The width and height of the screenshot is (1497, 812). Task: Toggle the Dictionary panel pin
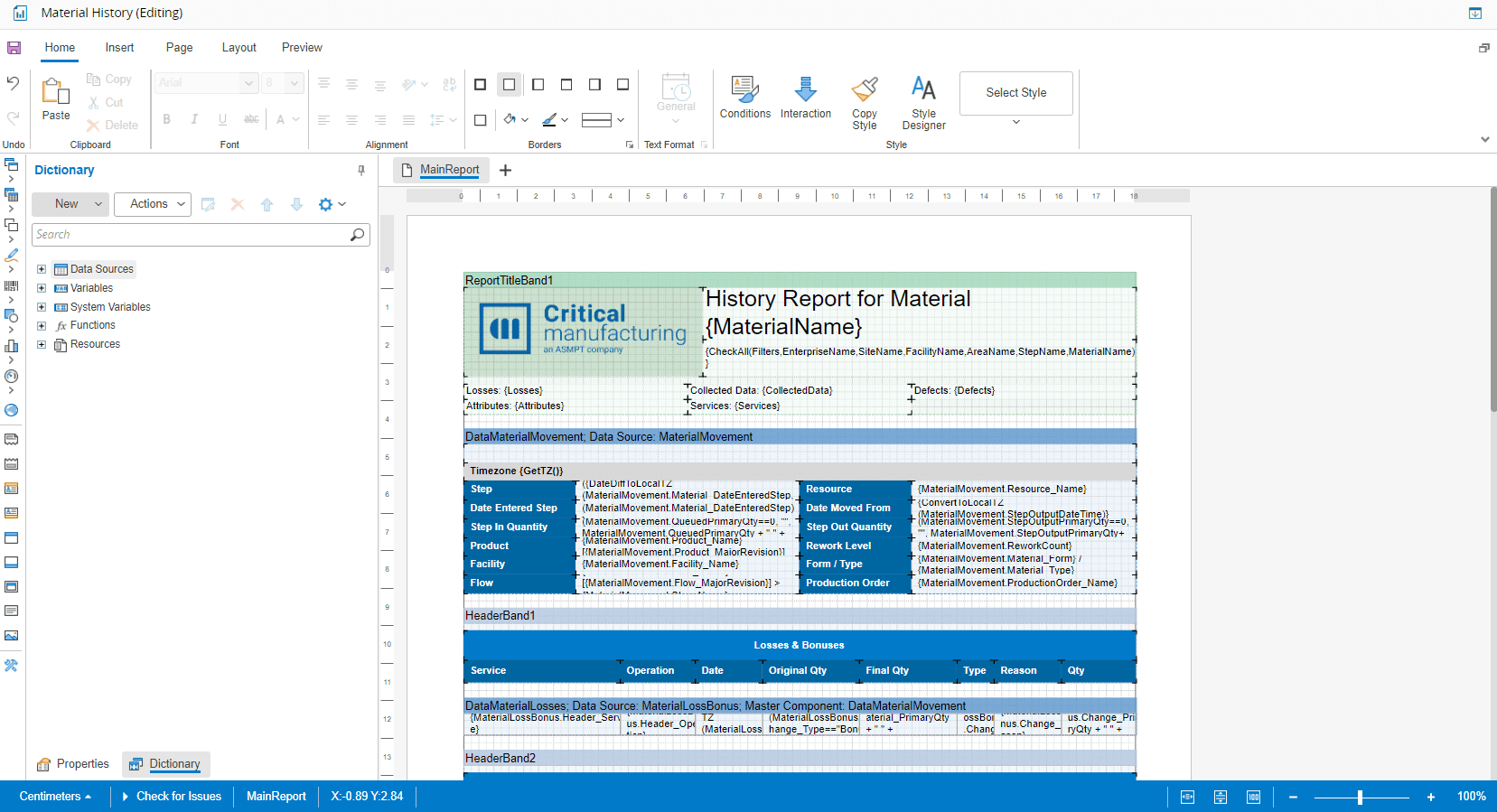[x=361, y=170]
